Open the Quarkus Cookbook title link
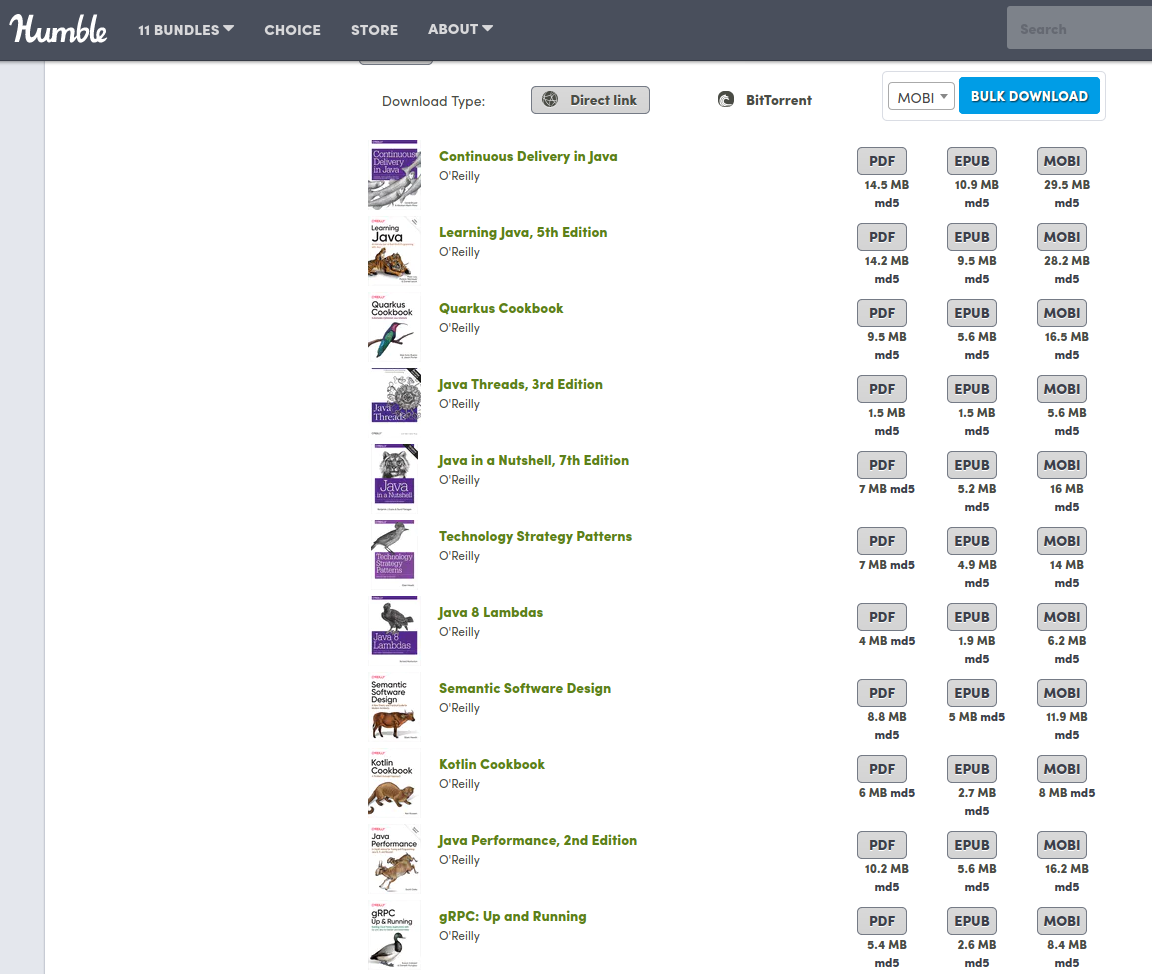Image resolution: width=1152 pixels, height=974 pixels. [x=501, y=308]
